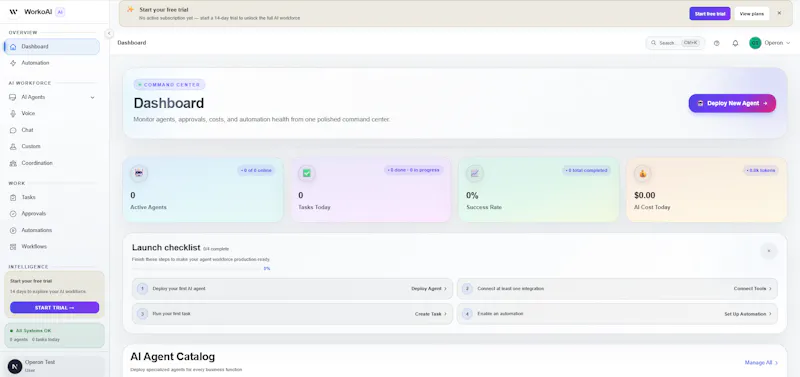
Task: Click step 1 number circle
Action: click(x=142, y=289)
